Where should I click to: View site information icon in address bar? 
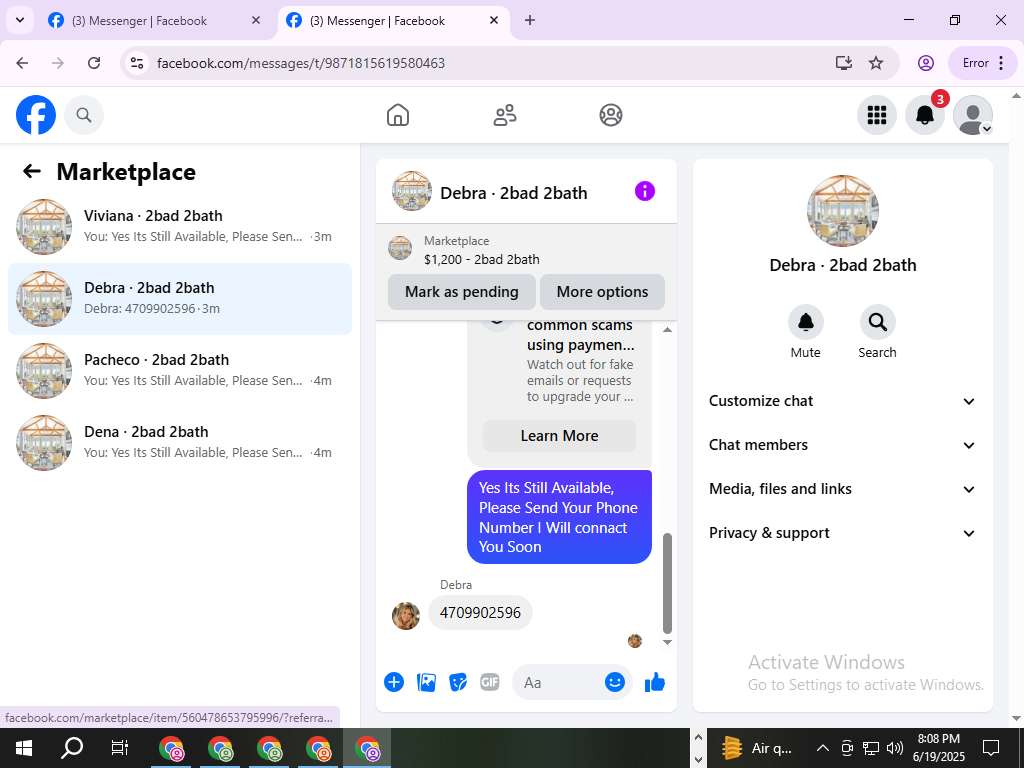click(136, 63)
